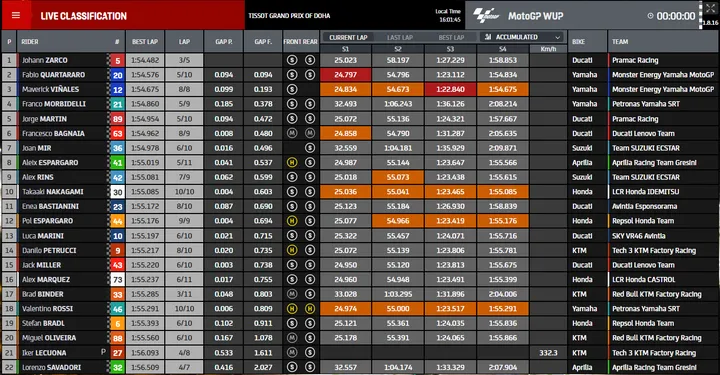Click number 73 badge for Alex Marquez
720x375 pixels.
[118, 280]
